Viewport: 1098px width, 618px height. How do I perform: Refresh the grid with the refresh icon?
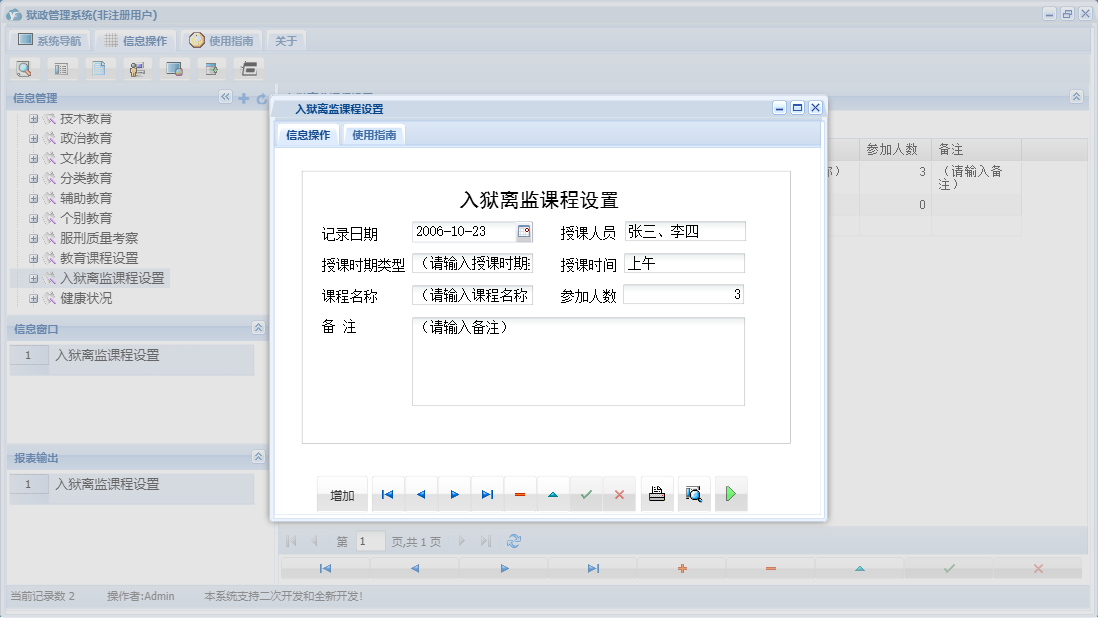(514, 540)
